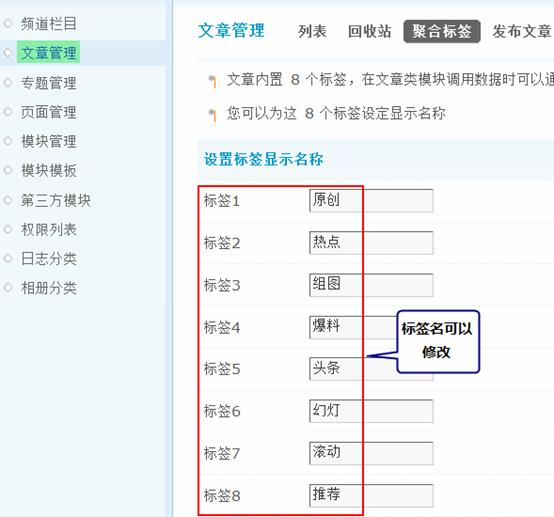Open 日志分类 sidebar item
The height and width of the screenshot is (517, 554).
[x=49, y=259]
